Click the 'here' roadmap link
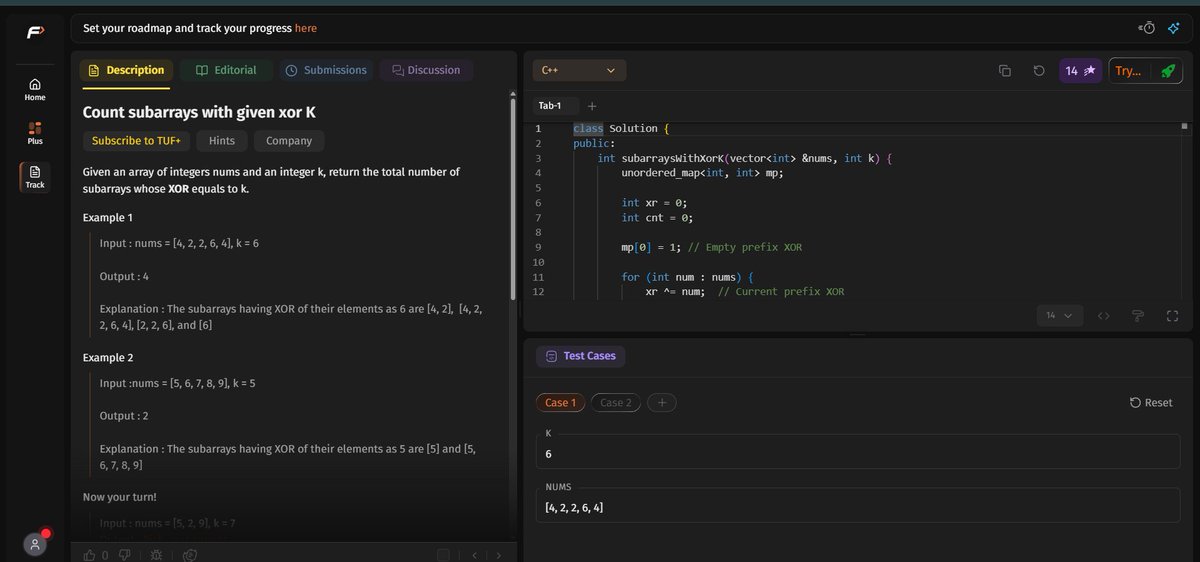Screen dimensions: 1200x562 (306, 28)
